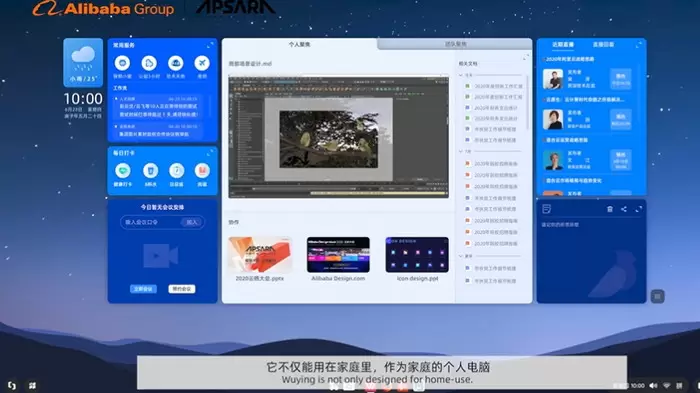The width and height of the screenshot is (700, 393).
Task: Open the rainy weather widget
Action: point(83,63)
